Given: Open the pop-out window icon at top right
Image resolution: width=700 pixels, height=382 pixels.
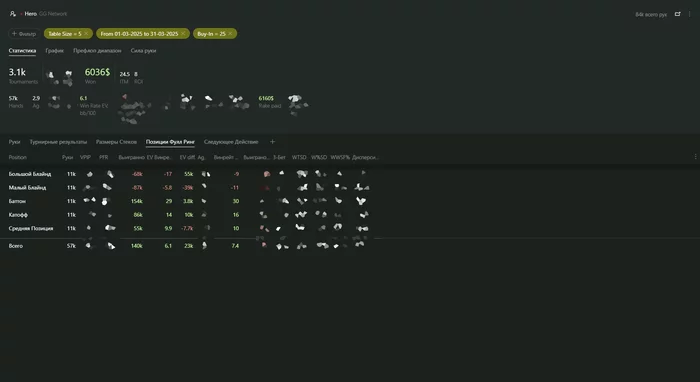Looking at the screenshot, I should (678, 14).
